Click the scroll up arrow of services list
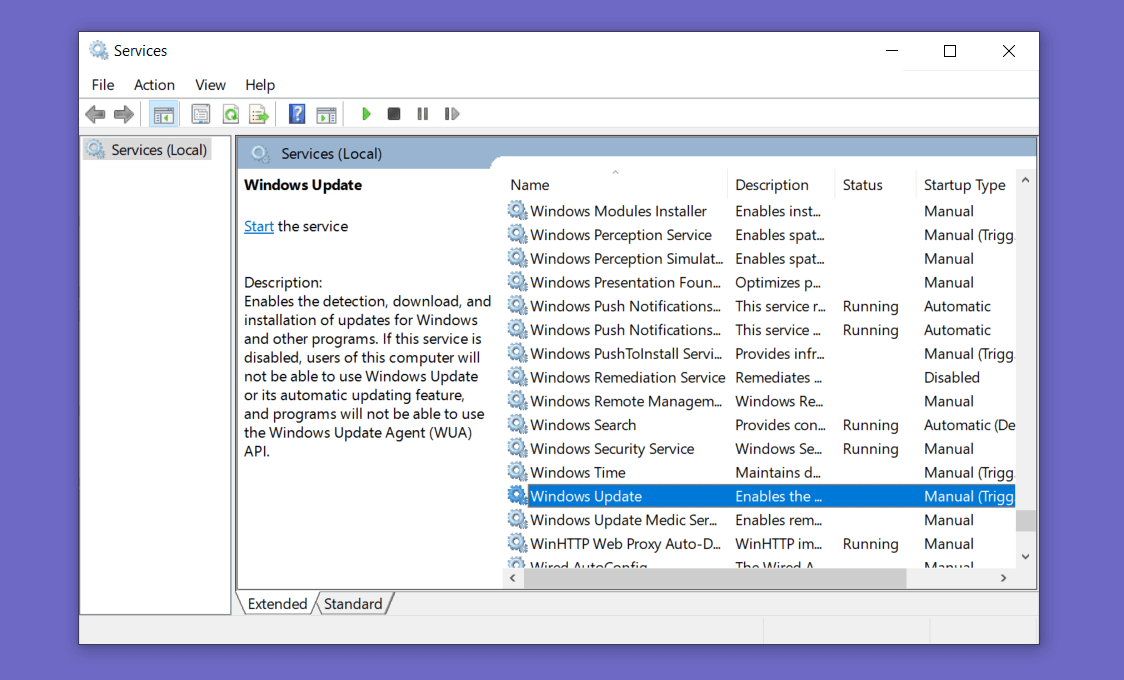The height and width of the screenshot is (680, 1124). [x=1025, y=181]
